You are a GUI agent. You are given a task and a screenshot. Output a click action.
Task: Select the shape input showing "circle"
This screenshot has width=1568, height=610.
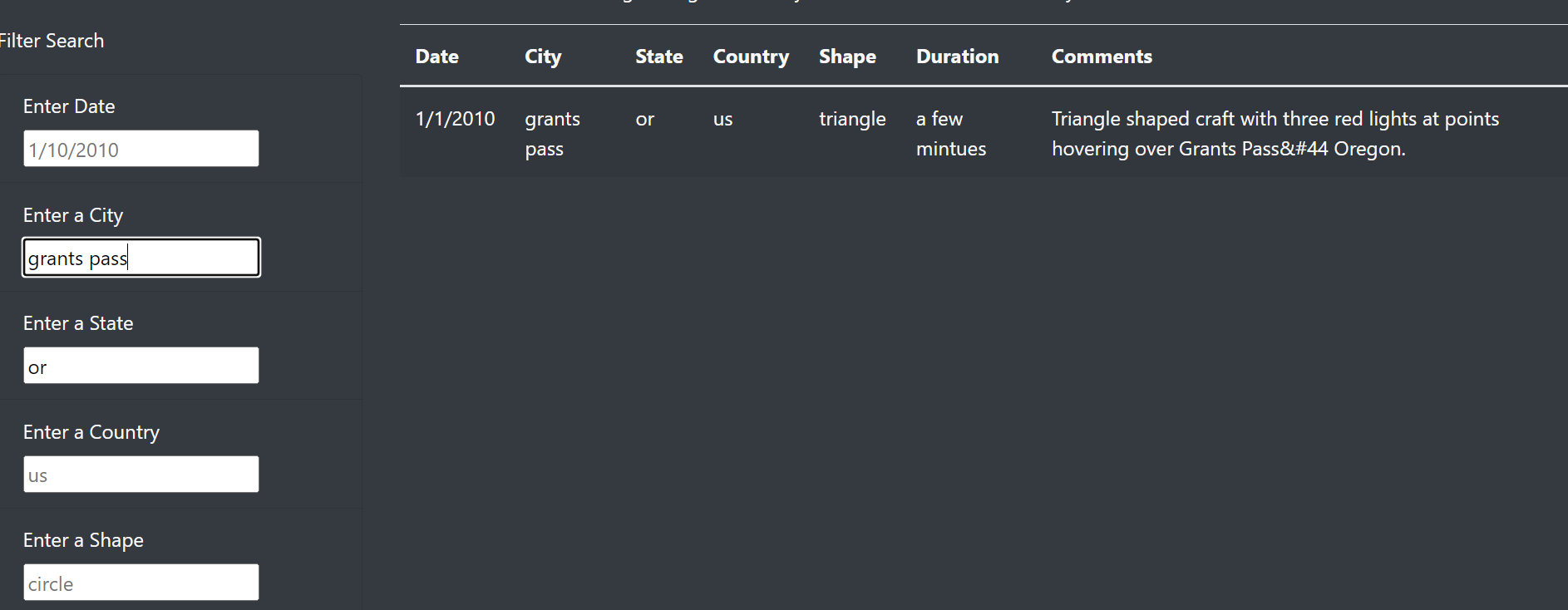tap(140, 582)
